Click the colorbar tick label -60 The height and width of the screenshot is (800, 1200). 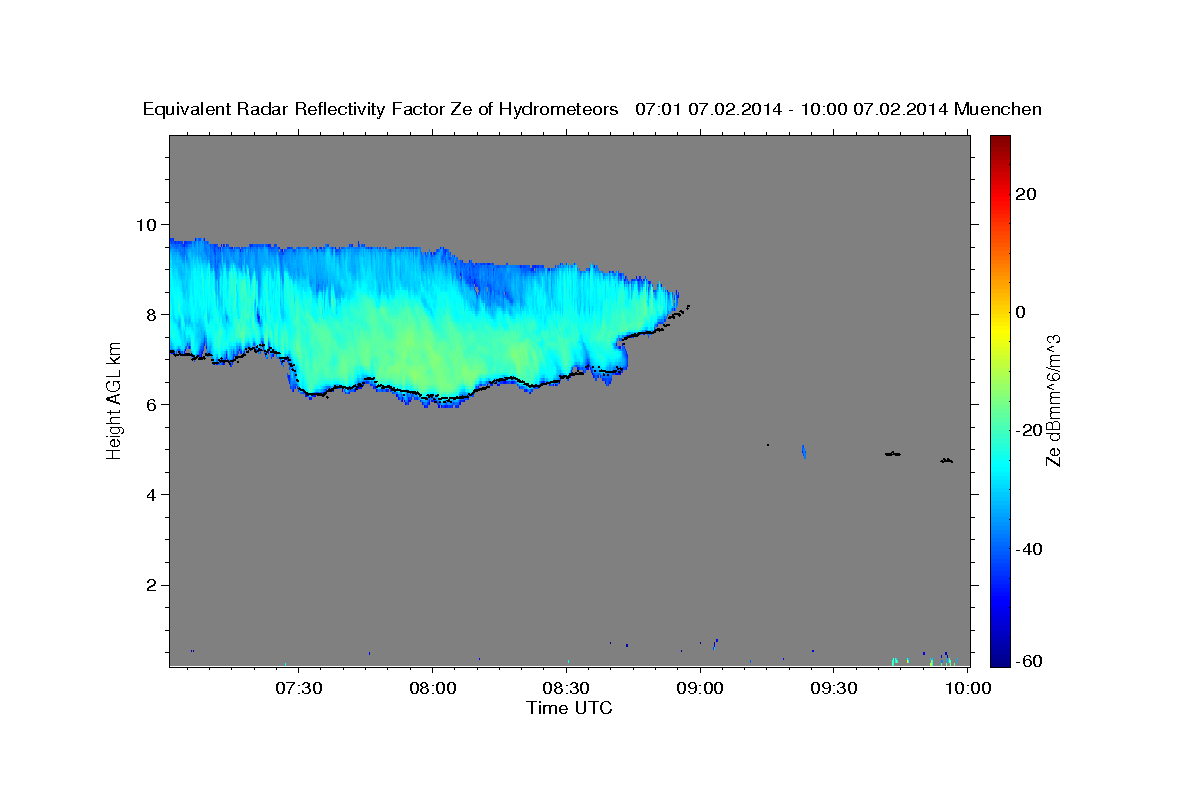pyautogui.click(x=1027, y=660)
